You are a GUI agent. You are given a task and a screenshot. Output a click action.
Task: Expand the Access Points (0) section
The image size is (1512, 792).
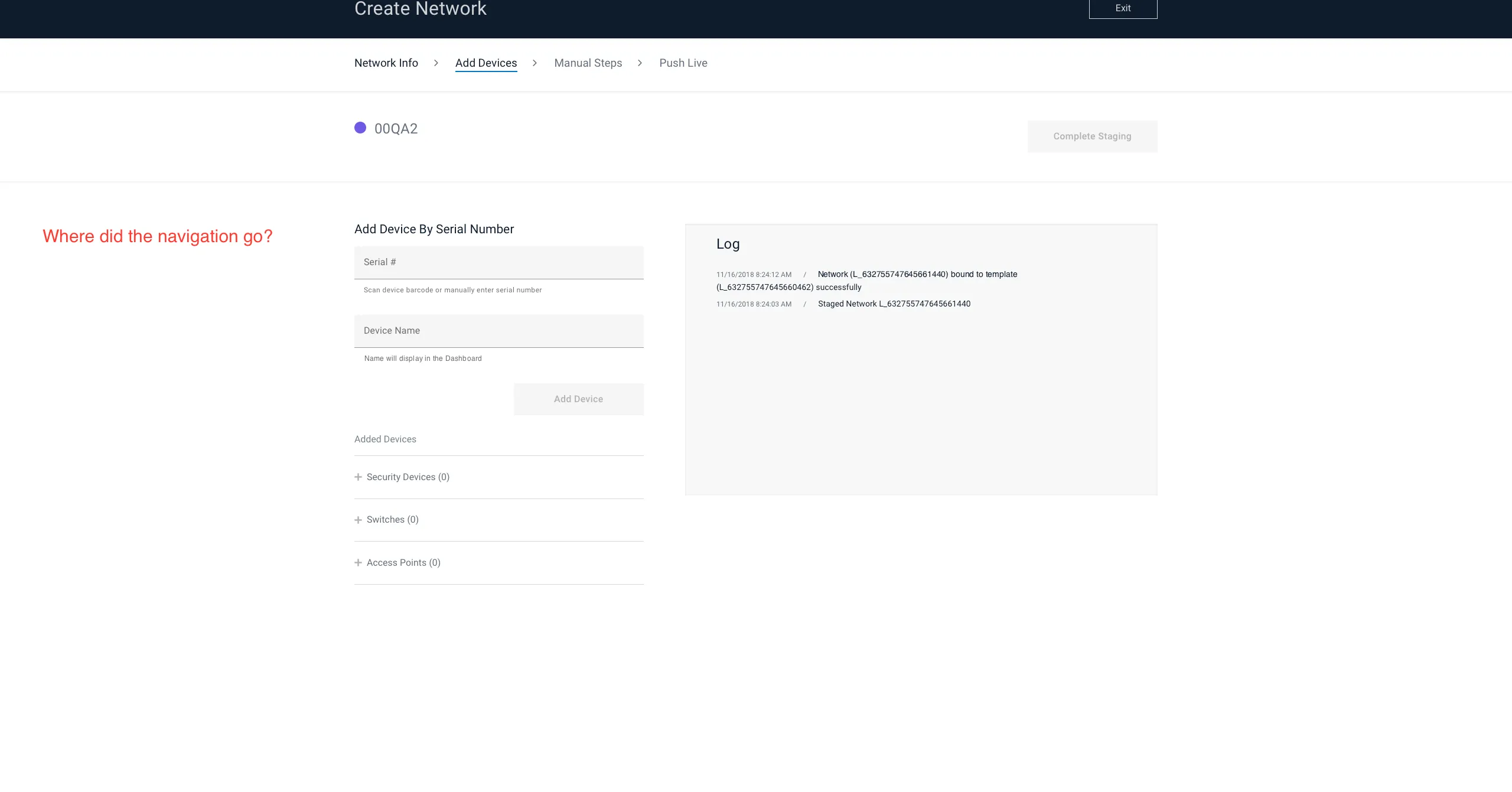[499, 563]
